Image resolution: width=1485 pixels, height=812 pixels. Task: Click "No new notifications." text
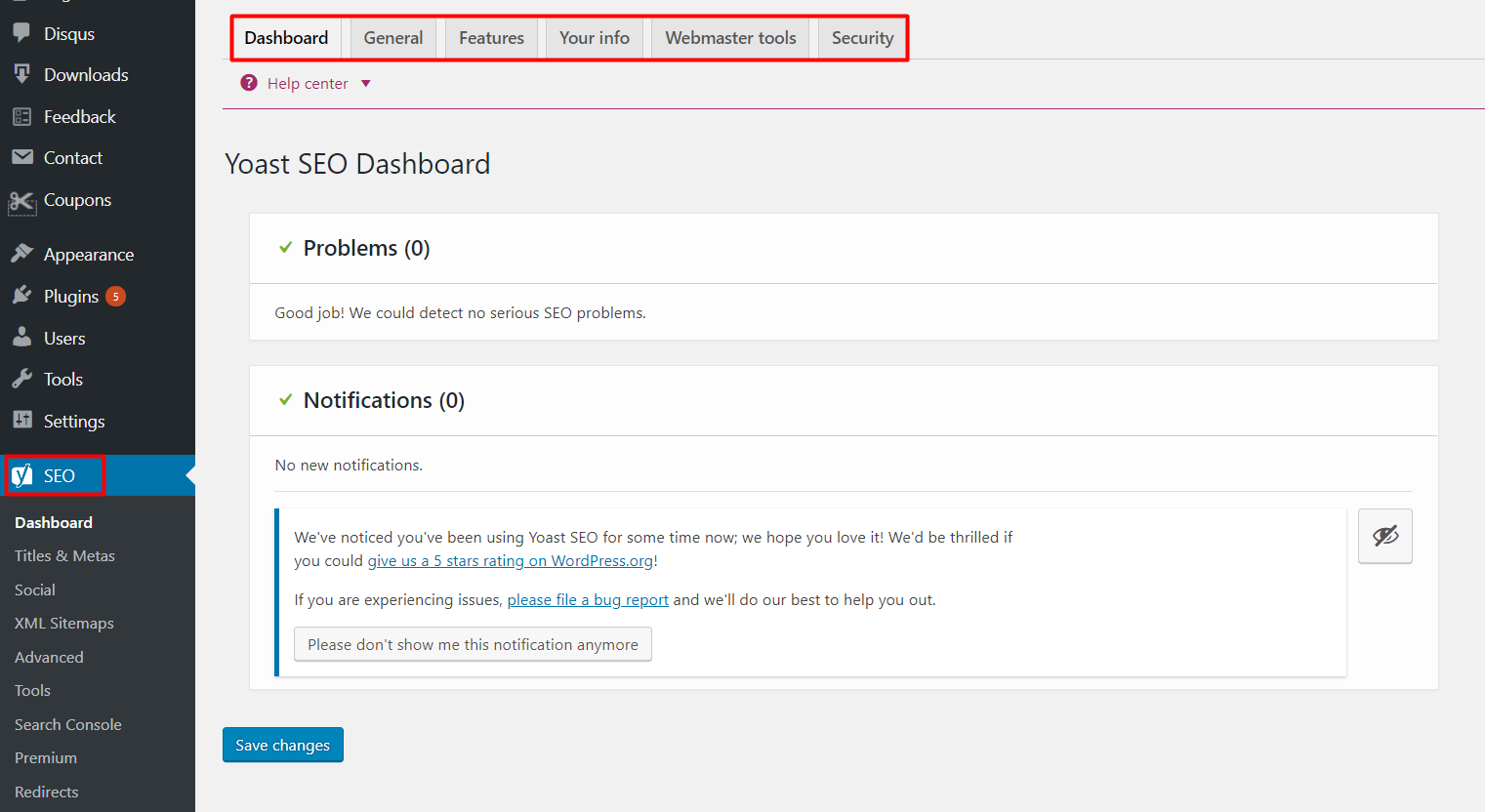349,466
